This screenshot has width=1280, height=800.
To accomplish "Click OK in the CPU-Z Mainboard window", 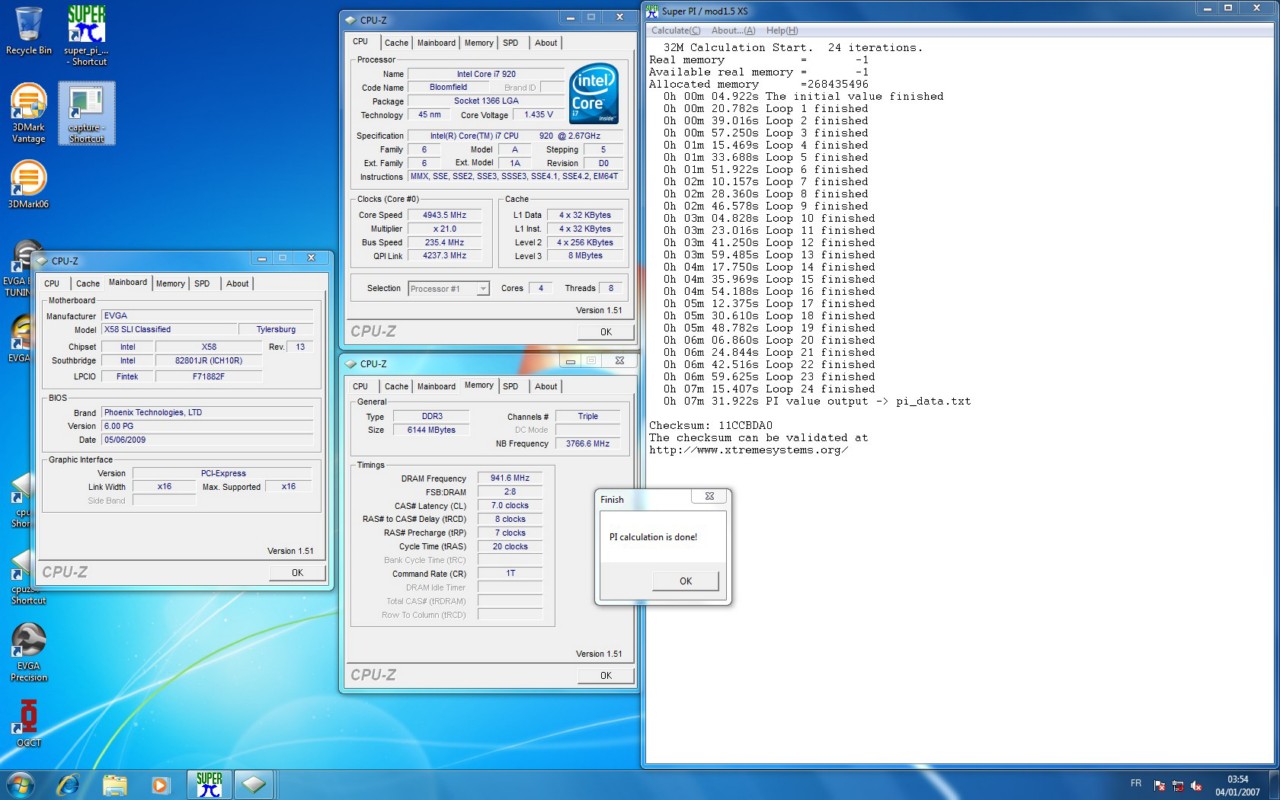I will pos(297,573).
